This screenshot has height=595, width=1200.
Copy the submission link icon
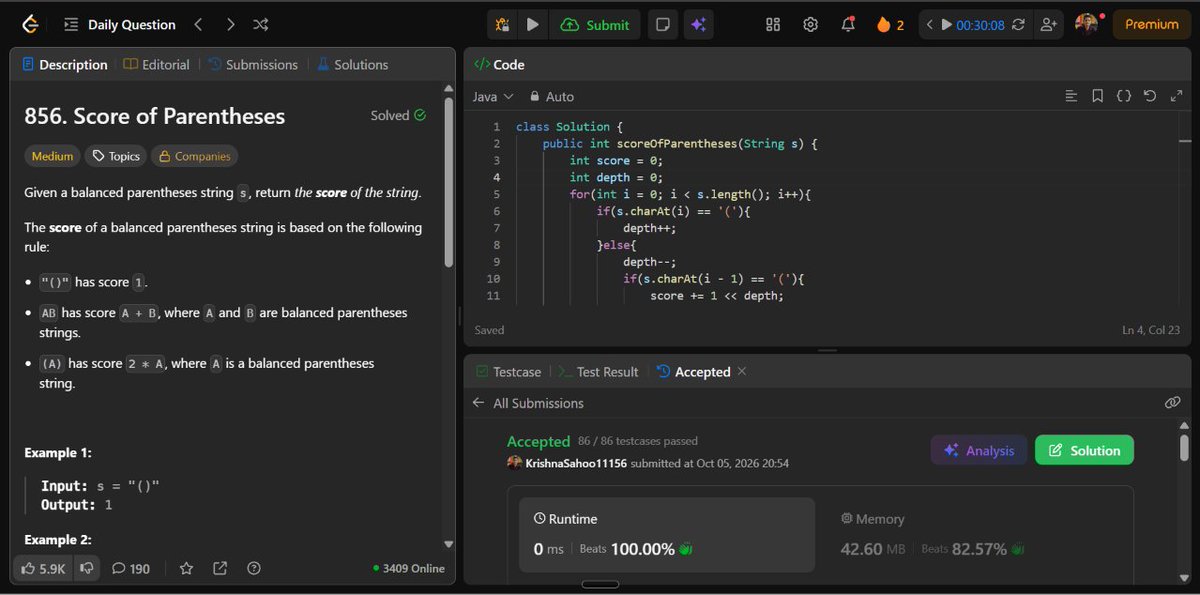point(1173,403)
